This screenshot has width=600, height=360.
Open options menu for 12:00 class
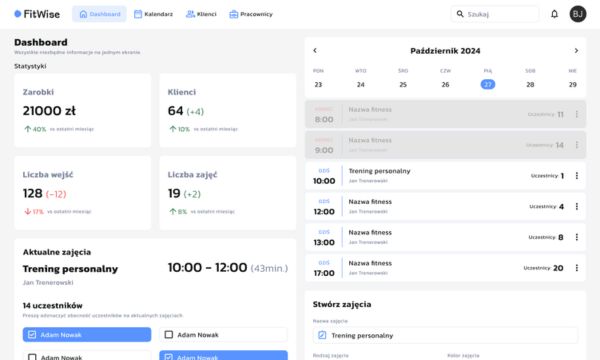(577, 207)
